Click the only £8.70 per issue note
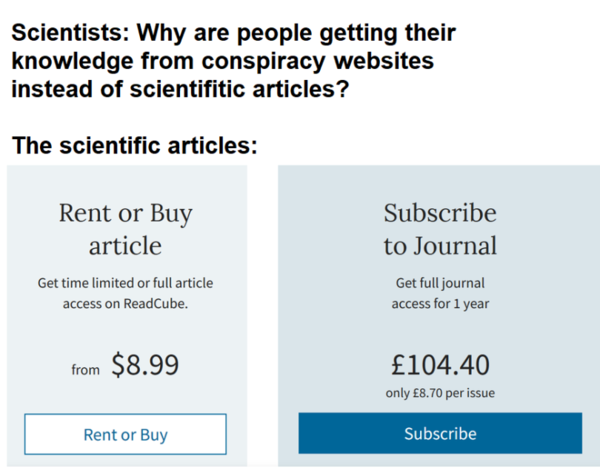Image resolution: width=600 pixels, height=468 pixels. click(x=440, y=393)
